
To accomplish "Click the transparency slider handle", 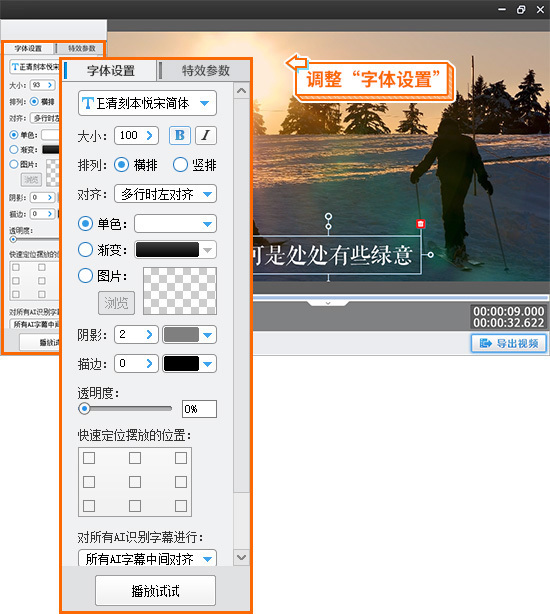I will (x=84, y=408).
